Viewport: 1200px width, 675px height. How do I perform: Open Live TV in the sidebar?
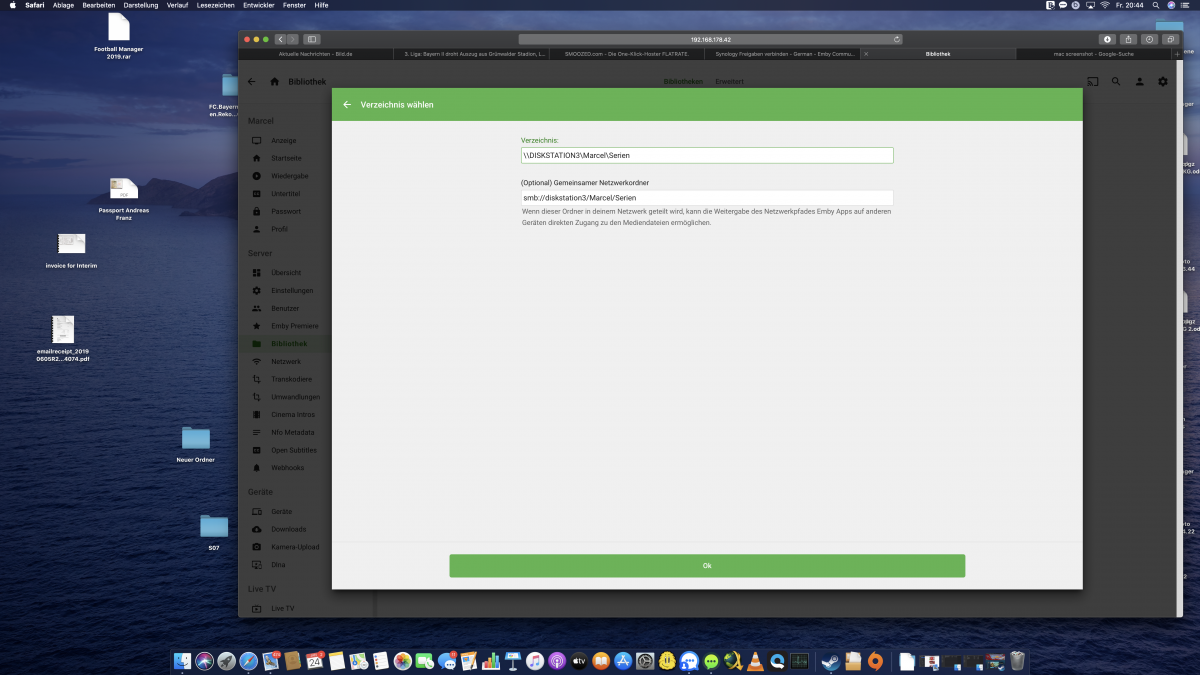[x=282, y=608]
